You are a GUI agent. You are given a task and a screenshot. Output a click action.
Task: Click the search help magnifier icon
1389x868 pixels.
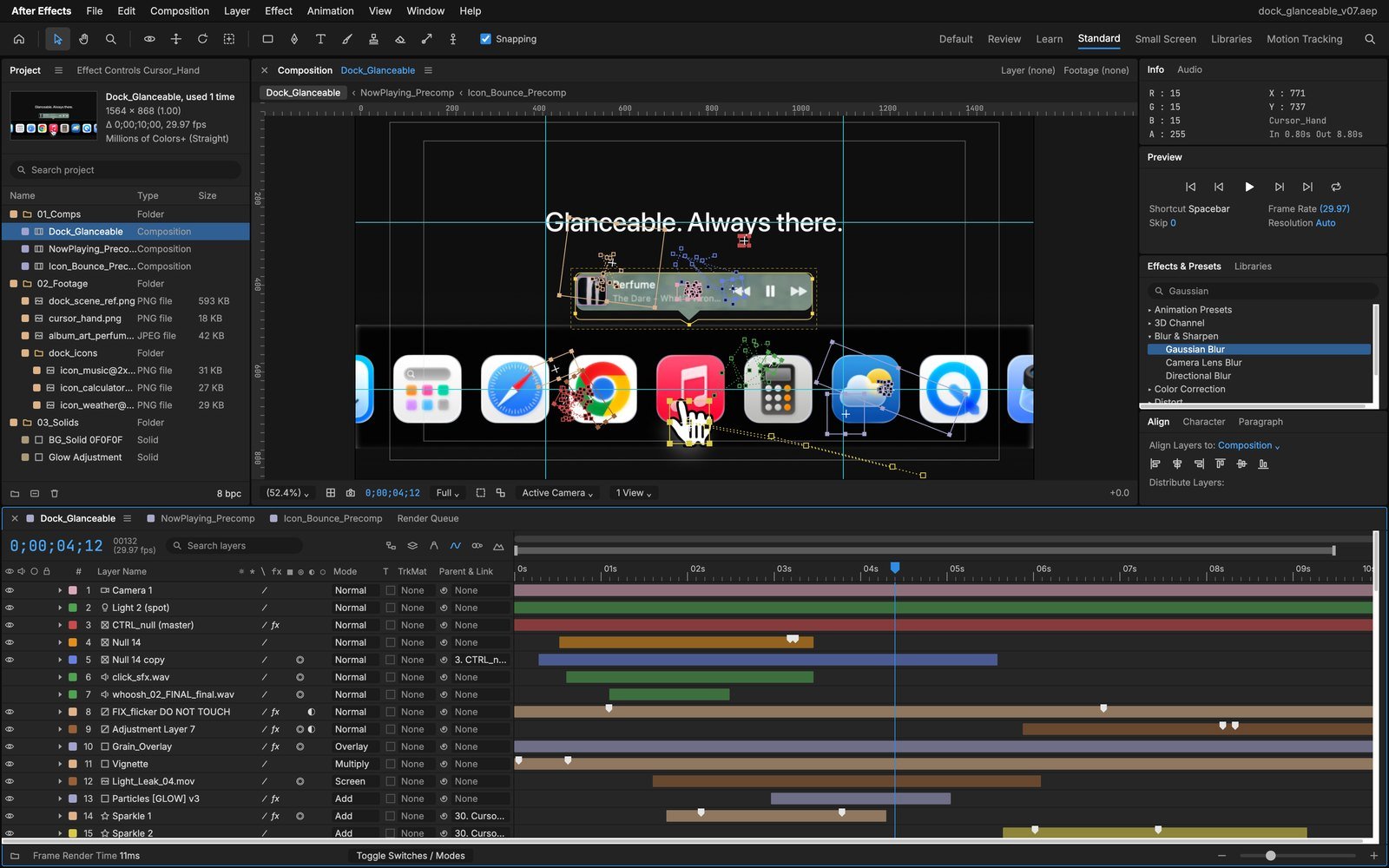click(1370, 39)
